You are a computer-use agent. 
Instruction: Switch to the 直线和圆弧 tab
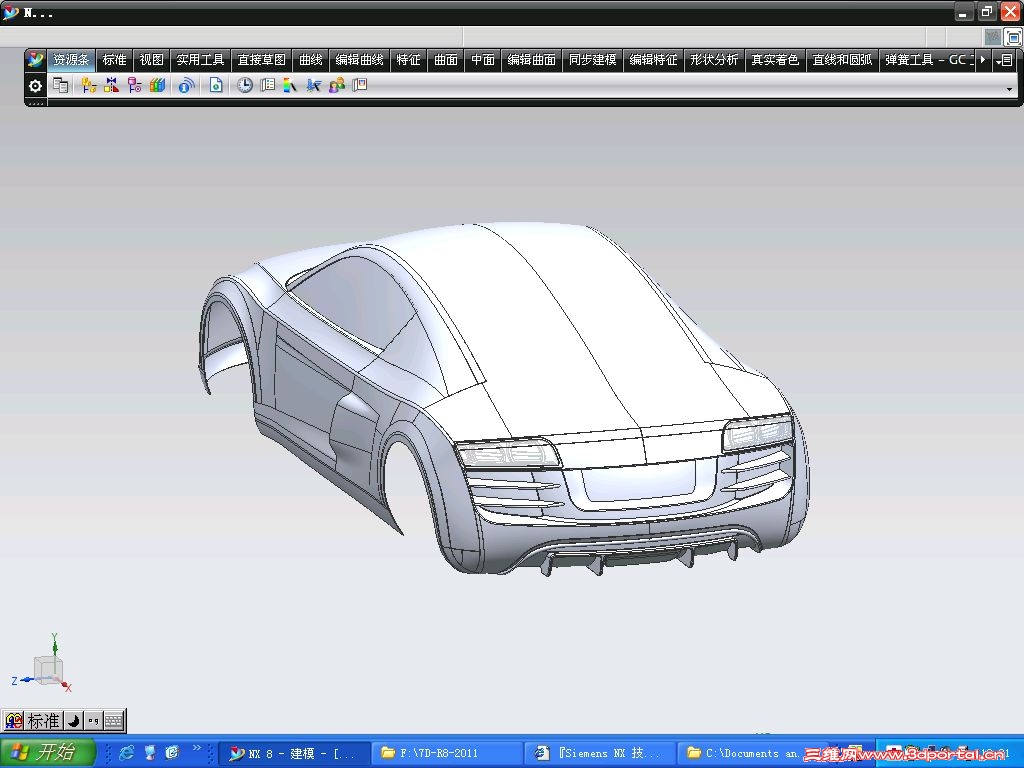click(x=842, y=60)
